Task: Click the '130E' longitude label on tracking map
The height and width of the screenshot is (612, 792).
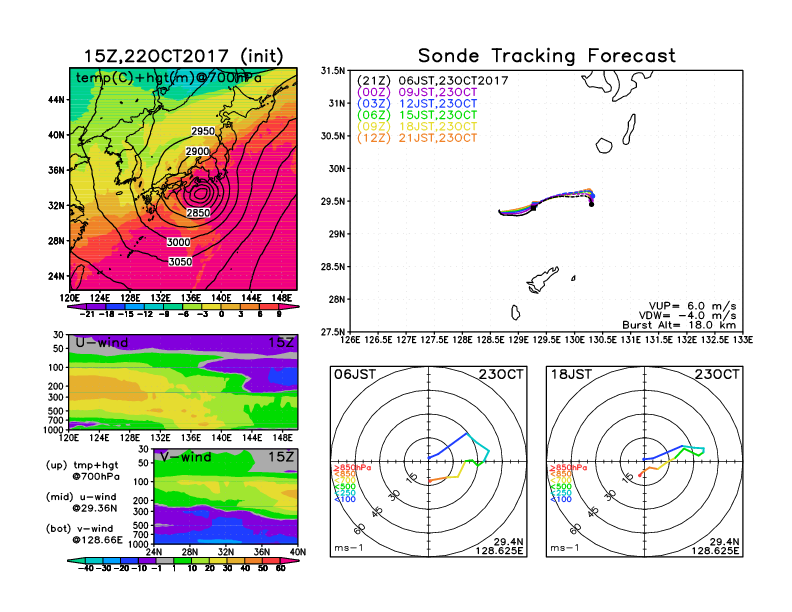Action: pos(574,340)
